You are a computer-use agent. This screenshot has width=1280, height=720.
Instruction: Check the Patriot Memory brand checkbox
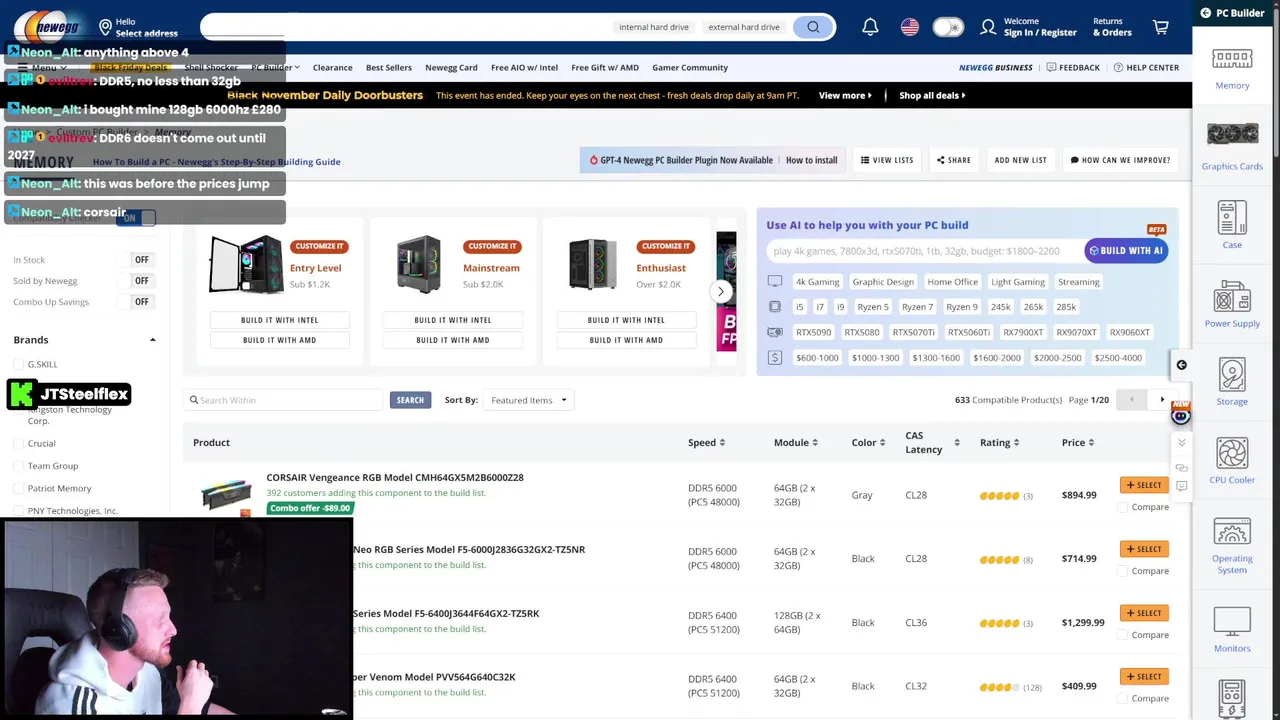pyautogui.click(x=18, y=488)
